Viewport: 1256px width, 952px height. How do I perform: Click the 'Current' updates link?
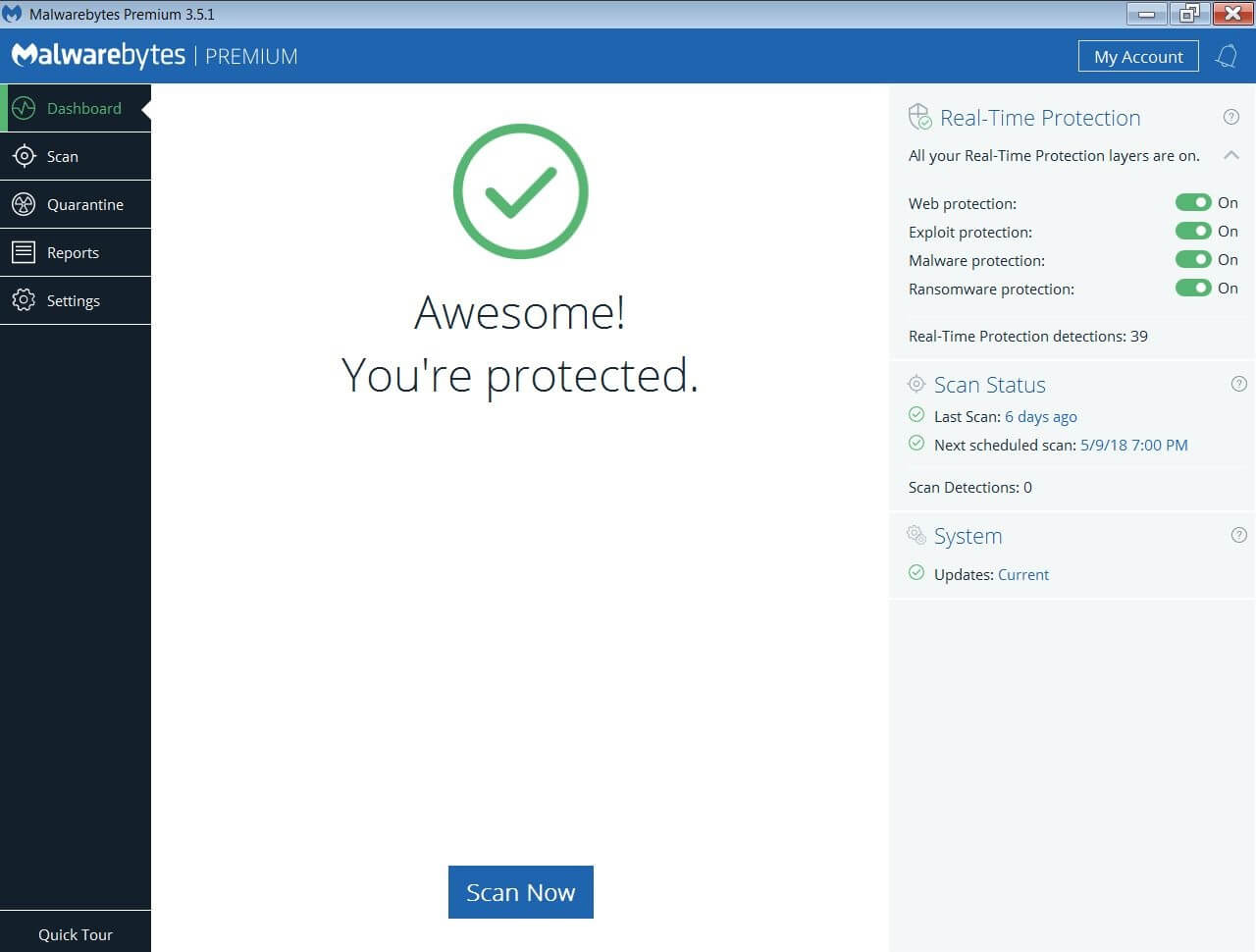pos(1023,574)
